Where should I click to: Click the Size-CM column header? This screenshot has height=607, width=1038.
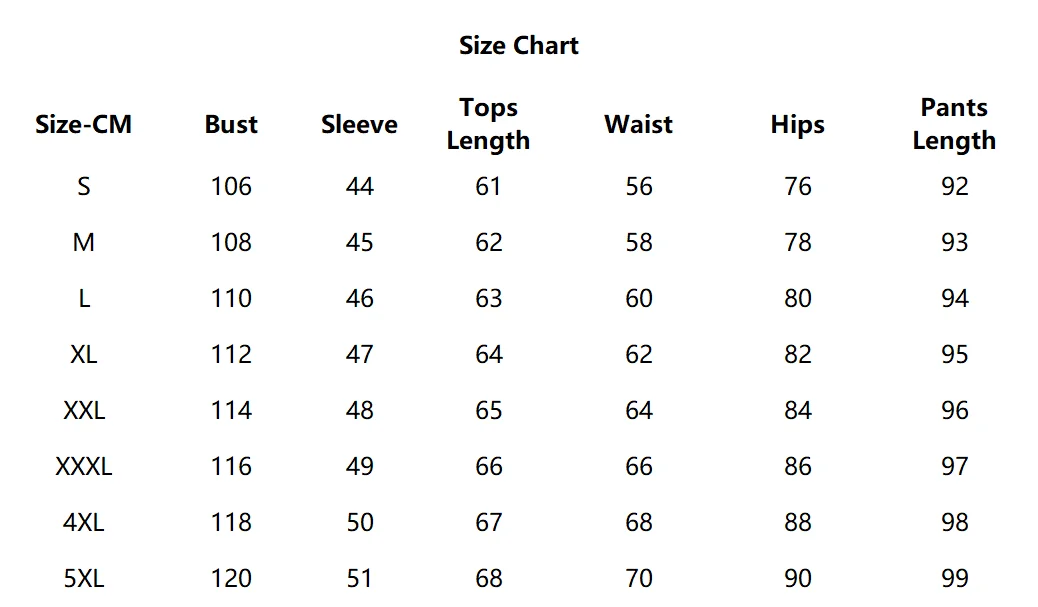[83, 125]
